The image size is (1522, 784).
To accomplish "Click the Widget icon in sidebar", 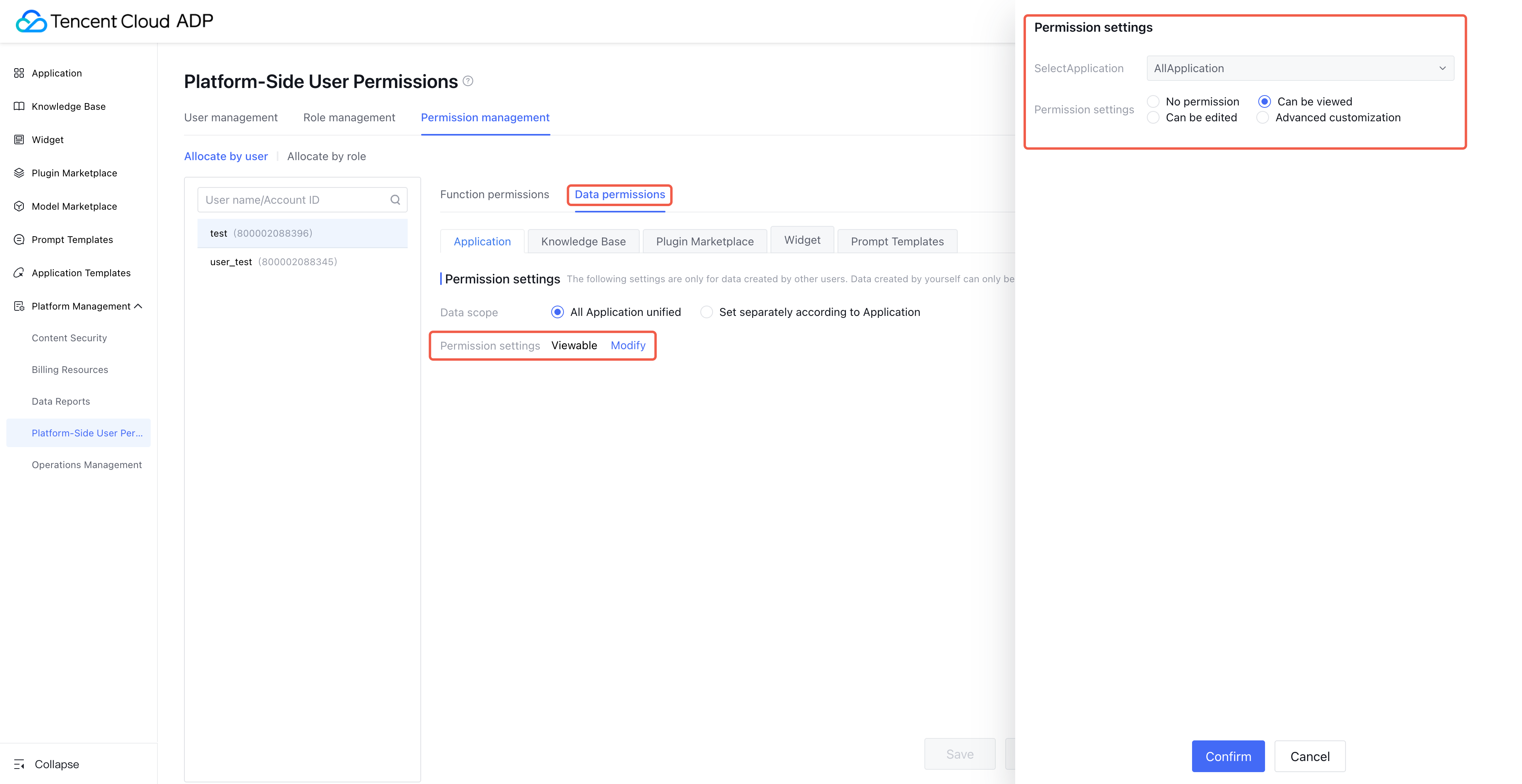I will pyautogui.click(x=19, y=140).
